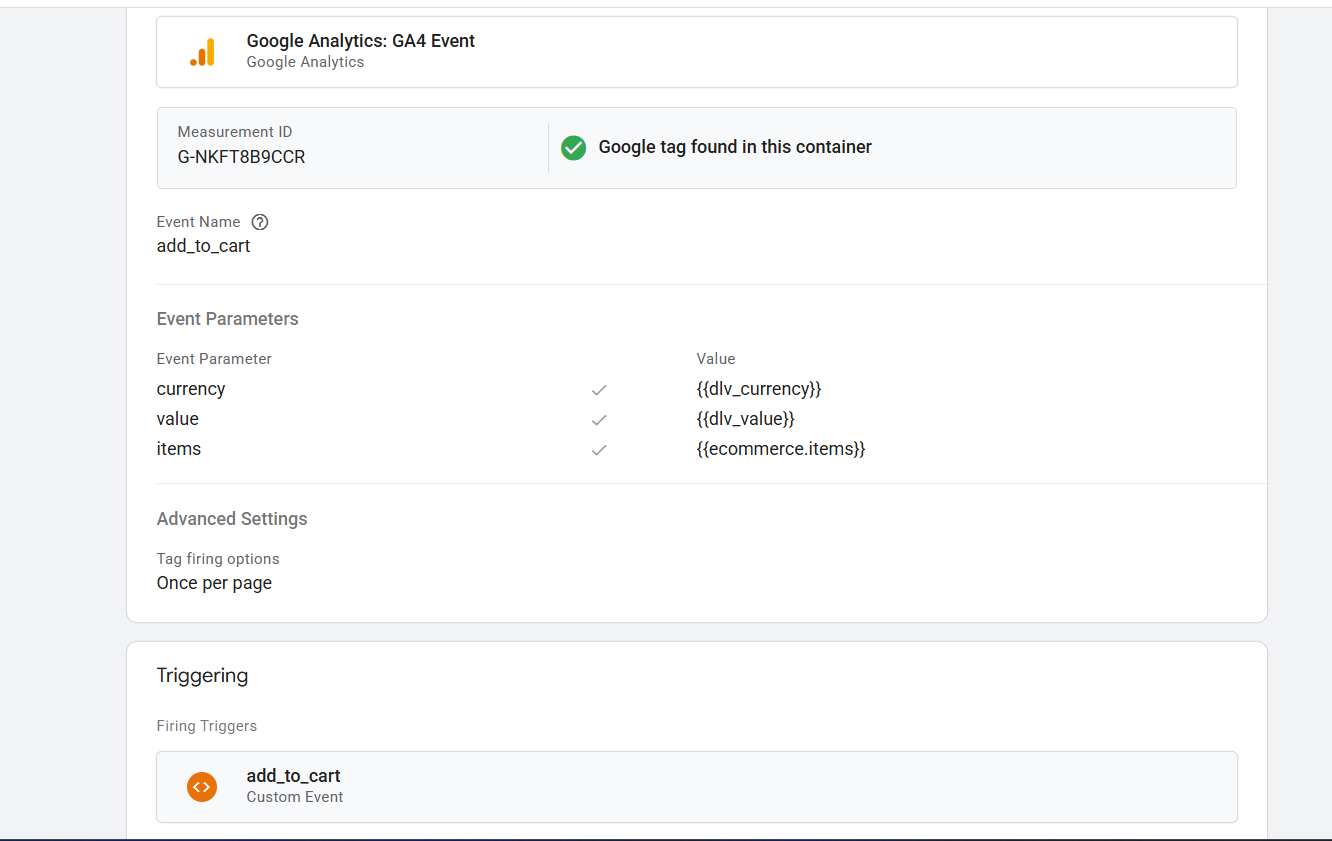
Task: Open the Event Name help icon
Action: click(260, 222)
